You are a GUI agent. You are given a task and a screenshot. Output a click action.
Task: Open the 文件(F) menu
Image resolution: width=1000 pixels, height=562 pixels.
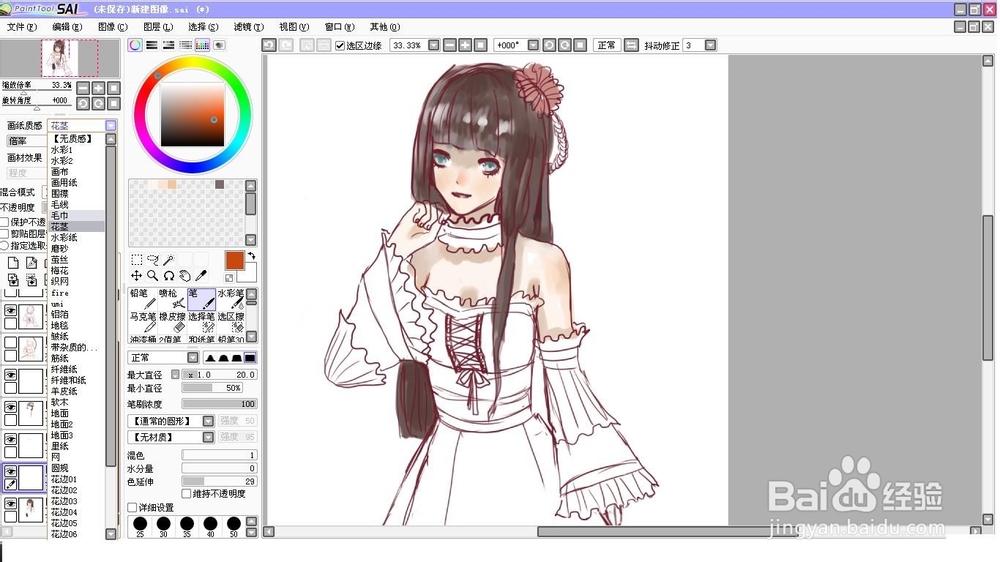(x=22, y=27)
